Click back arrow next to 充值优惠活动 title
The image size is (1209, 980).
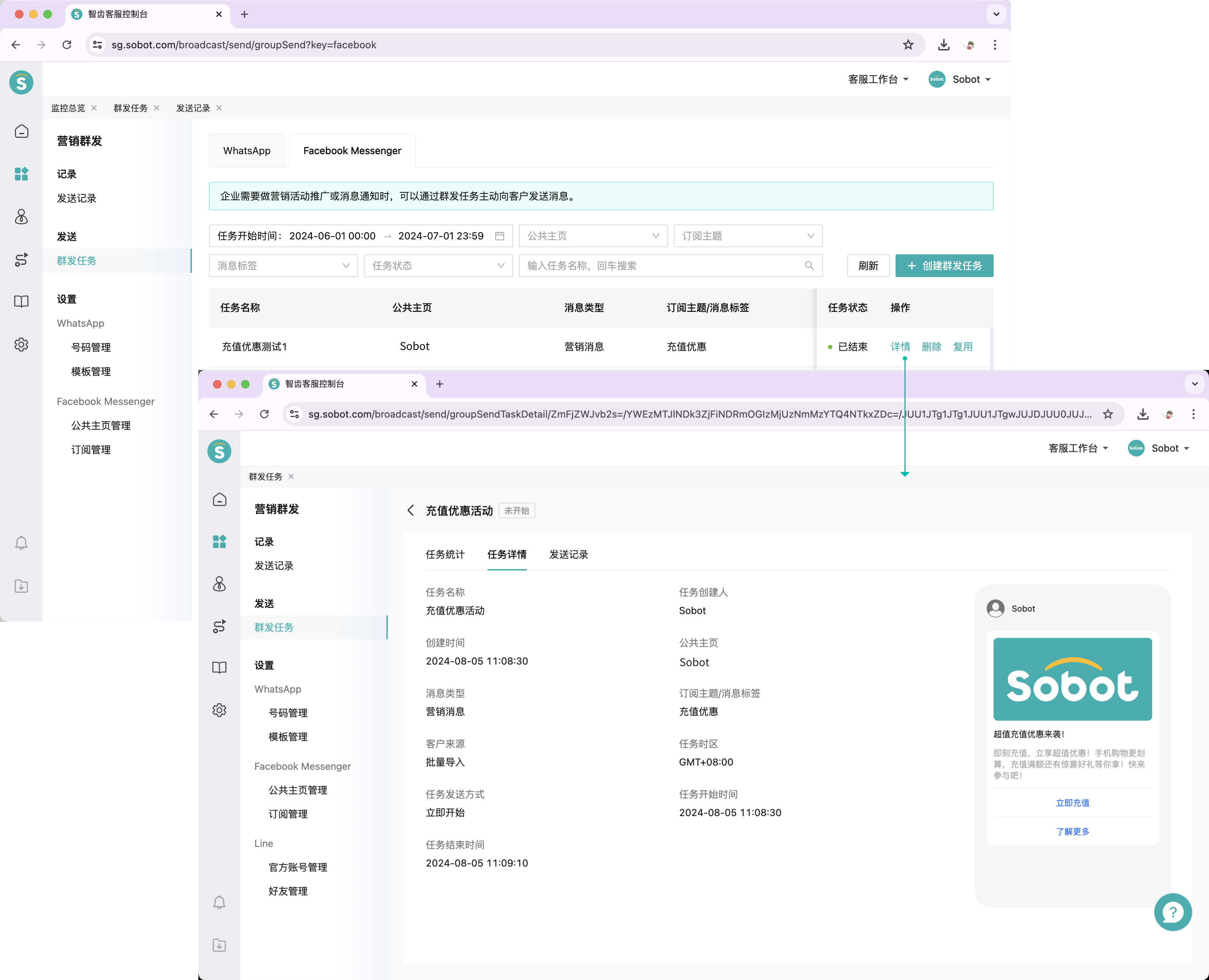click(410, 510)
